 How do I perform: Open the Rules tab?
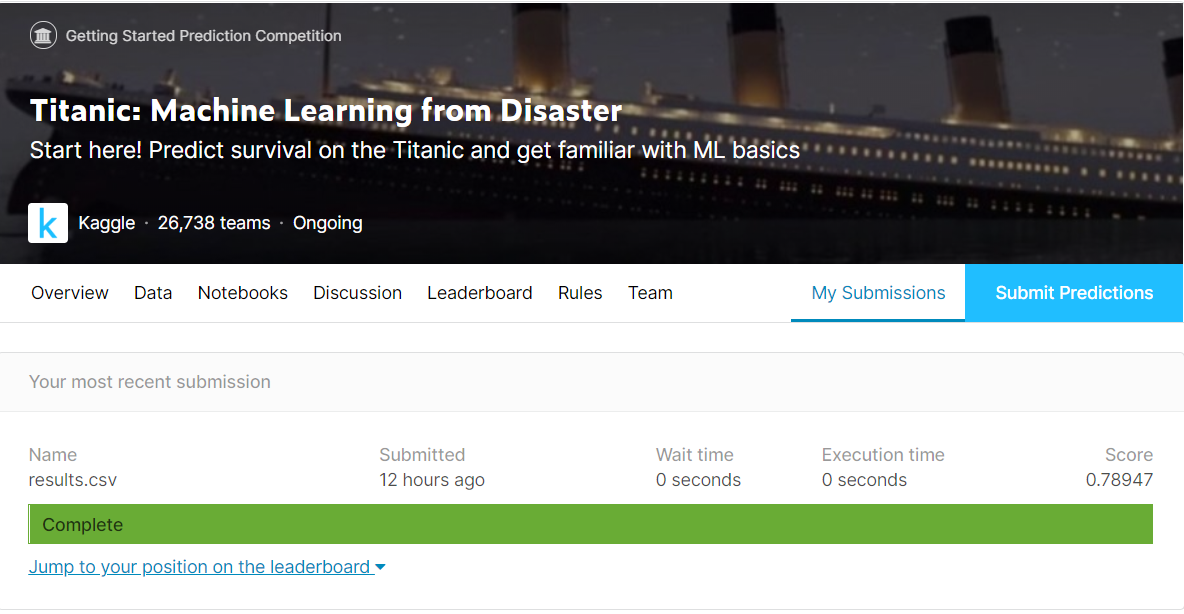click(x=580, y=293)
